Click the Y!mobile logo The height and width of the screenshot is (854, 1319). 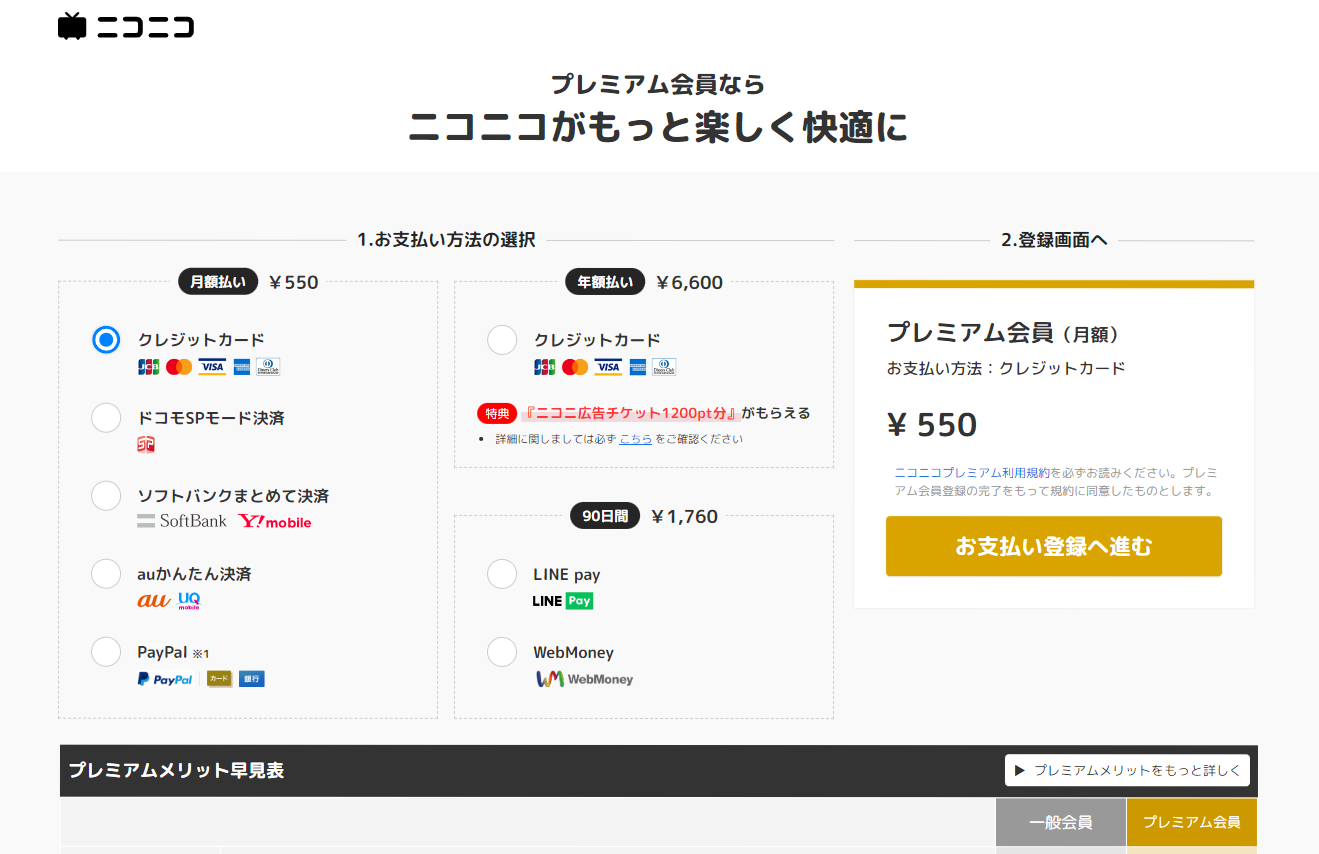point(275,521)
